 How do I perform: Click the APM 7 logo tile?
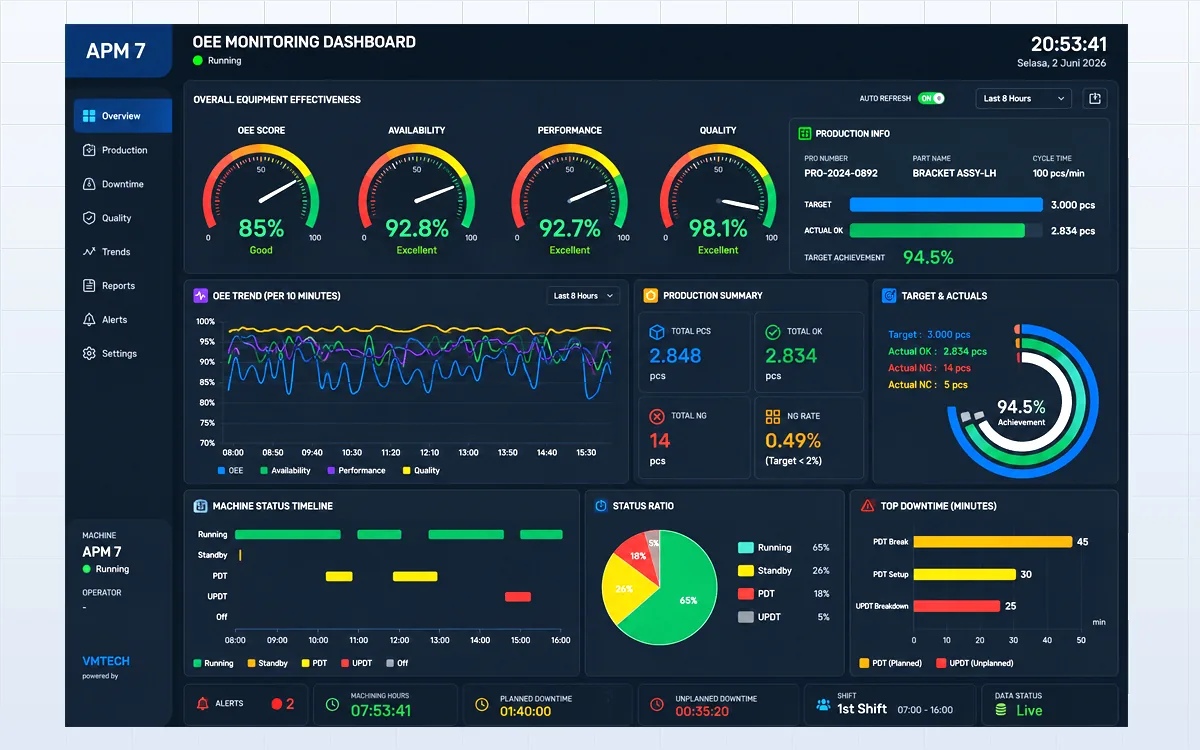(x=118, y=51)
